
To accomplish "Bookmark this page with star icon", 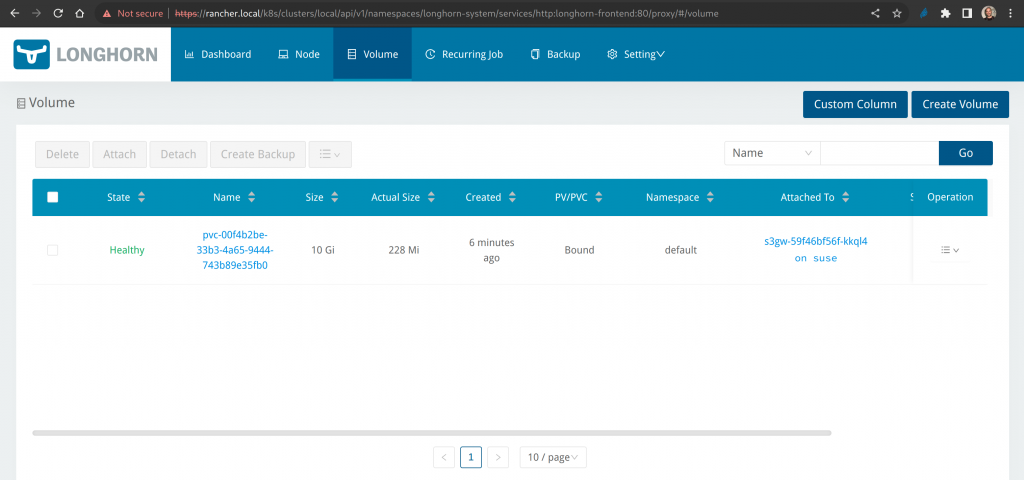I will click(897, 14).
